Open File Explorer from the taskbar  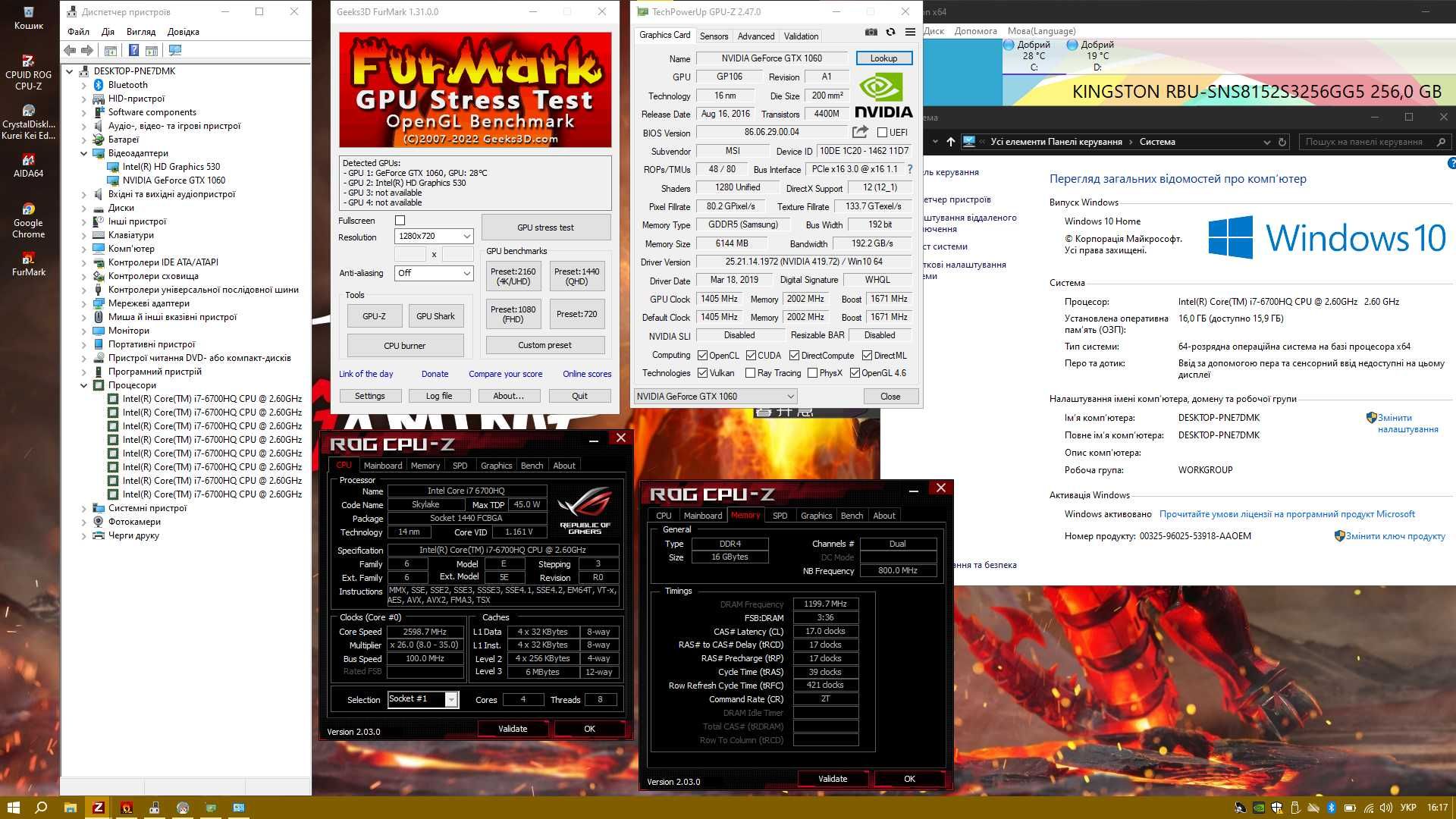click(x=70, y=808)
